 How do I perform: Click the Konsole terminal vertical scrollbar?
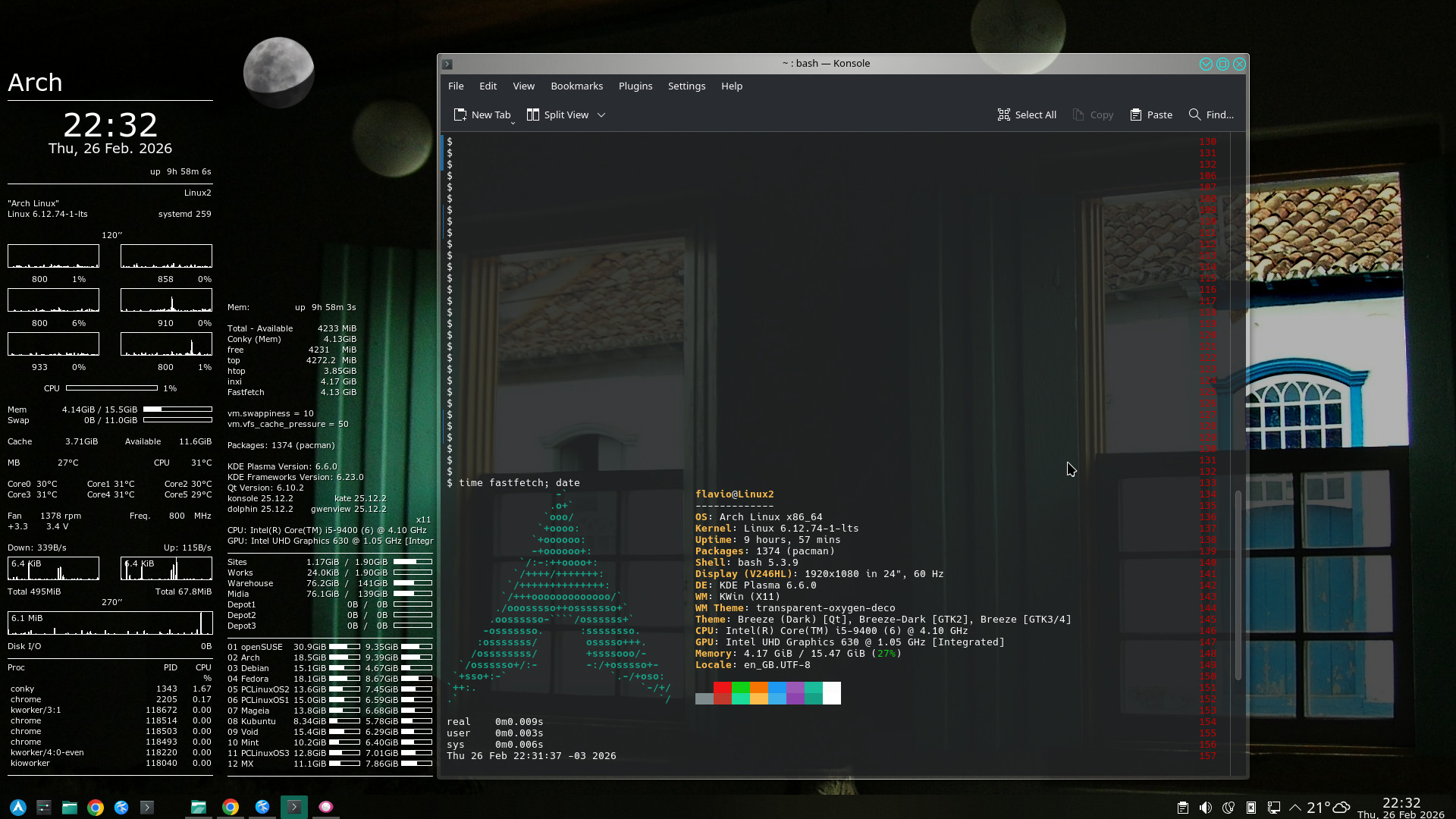[x=1238, y=584]
